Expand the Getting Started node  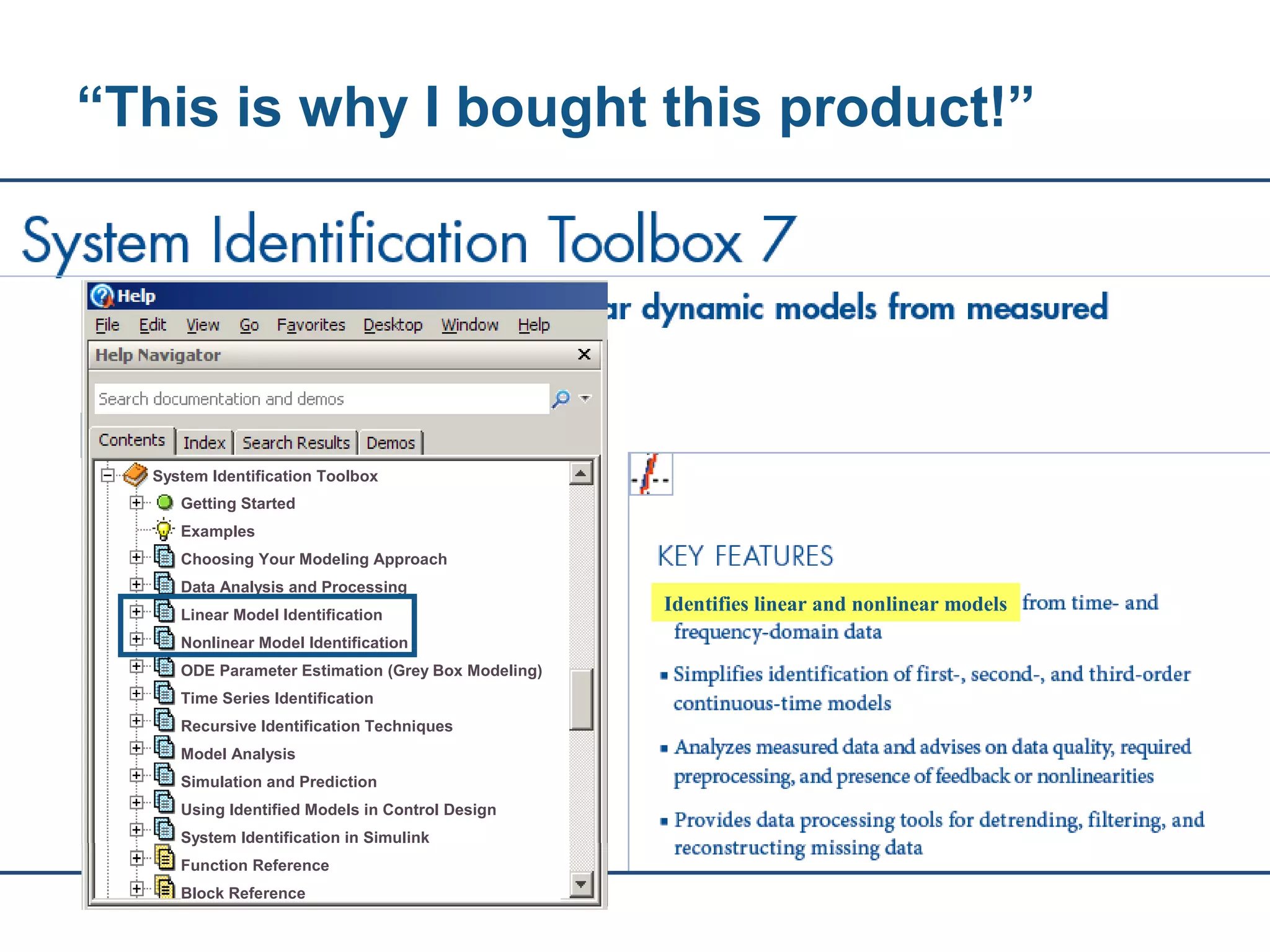pos(136,502)
